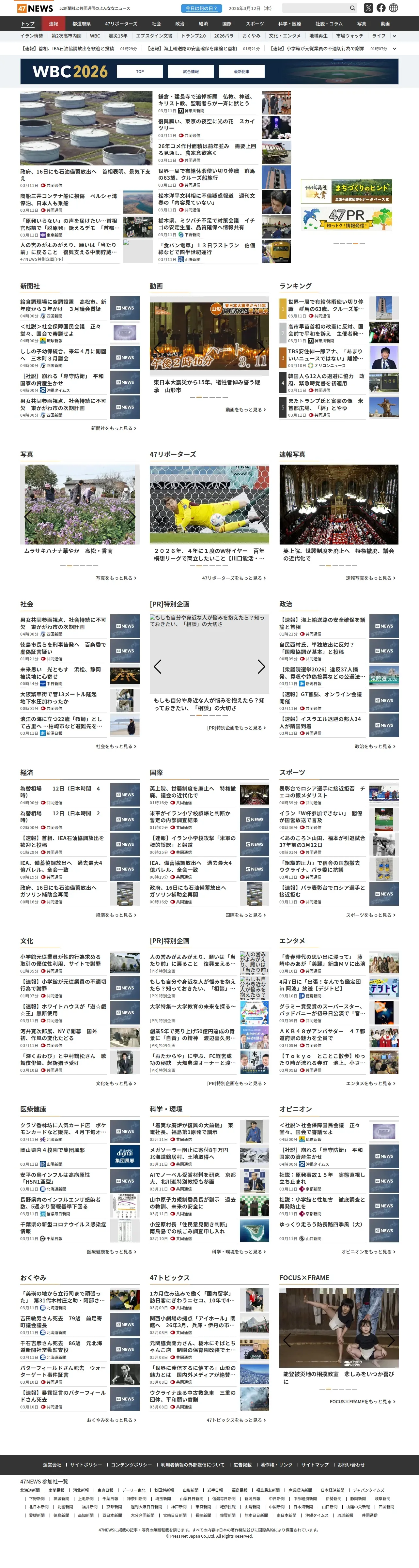Open the 科学・医療 menu
The width and height of the screenshot is (419, 1568).
(290, 24)
